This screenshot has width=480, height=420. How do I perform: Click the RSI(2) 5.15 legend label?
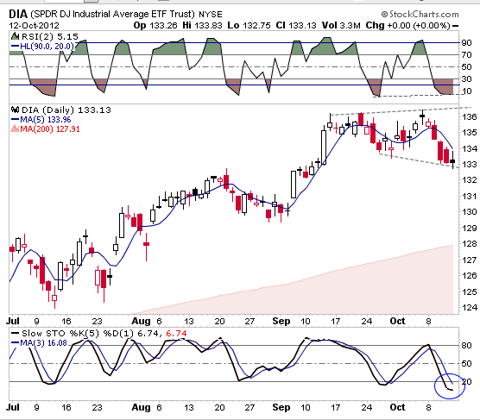click(50, 36)
